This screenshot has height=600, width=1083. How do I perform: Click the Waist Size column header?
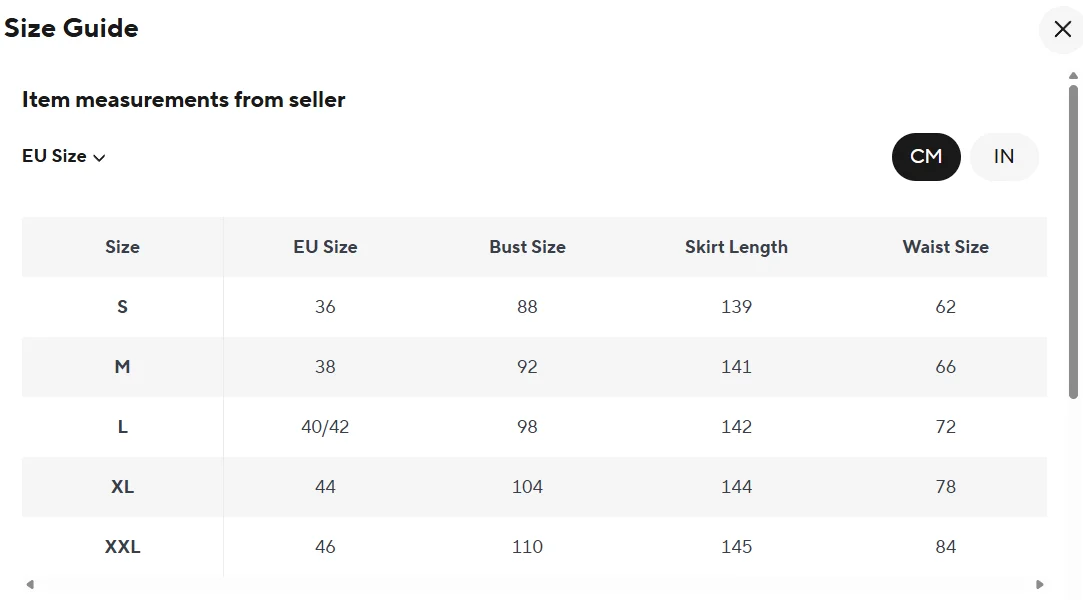[945, 247]
